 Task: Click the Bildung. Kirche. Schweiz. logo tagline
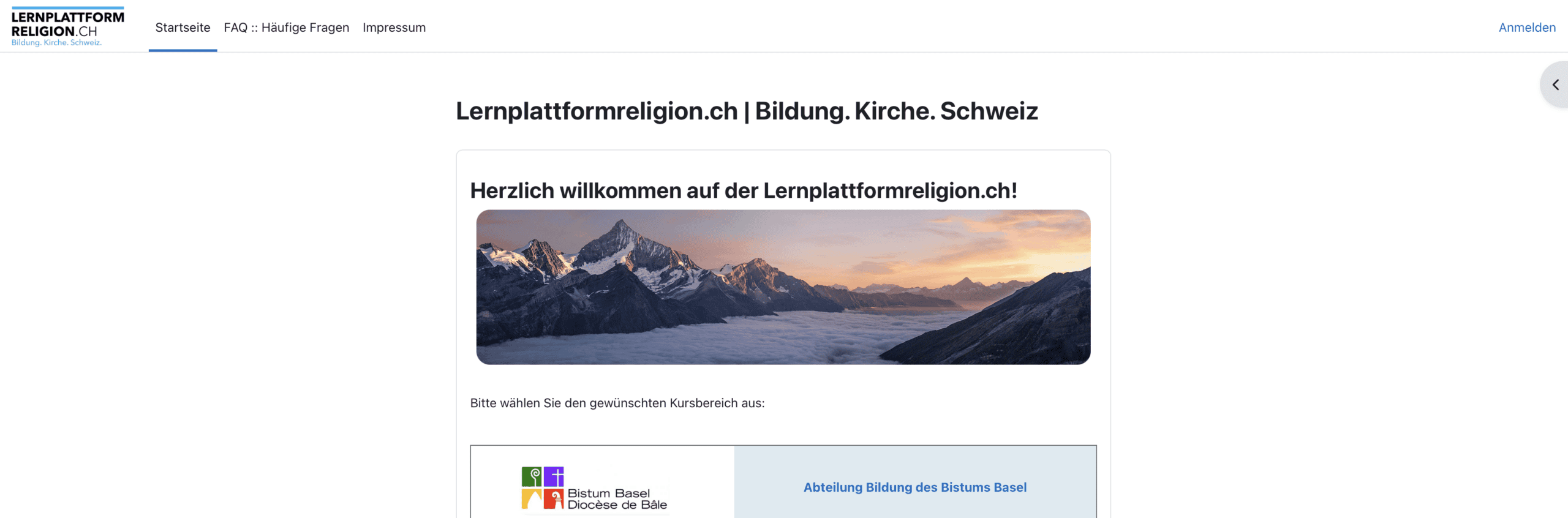[56, 43]
